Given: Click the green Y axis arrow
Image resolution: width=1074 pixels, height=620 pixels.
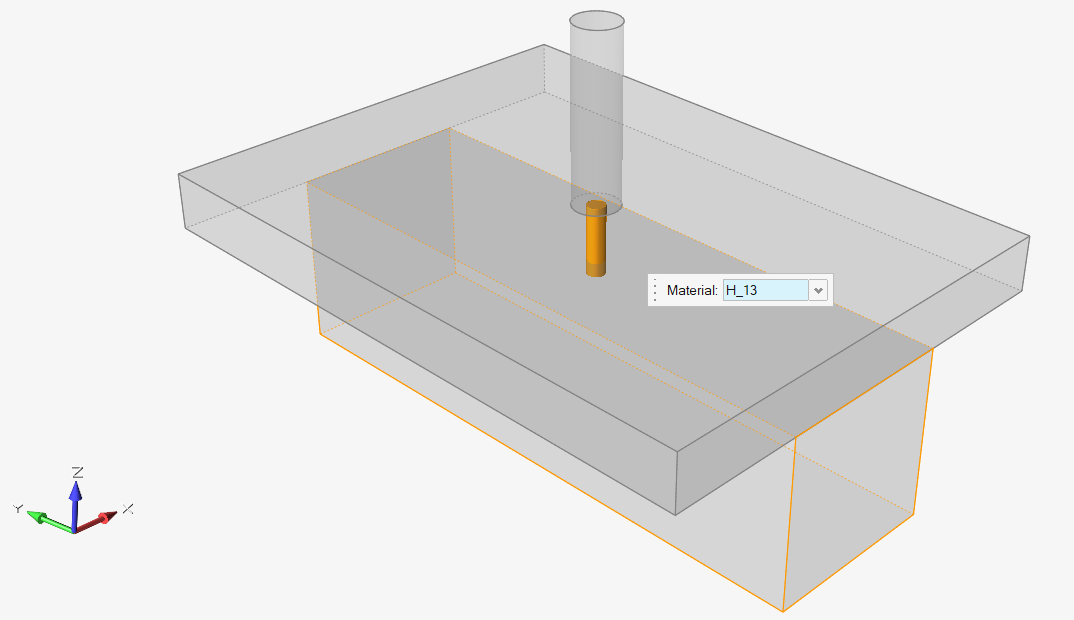Looking at the screenshot, I should 40,517.
